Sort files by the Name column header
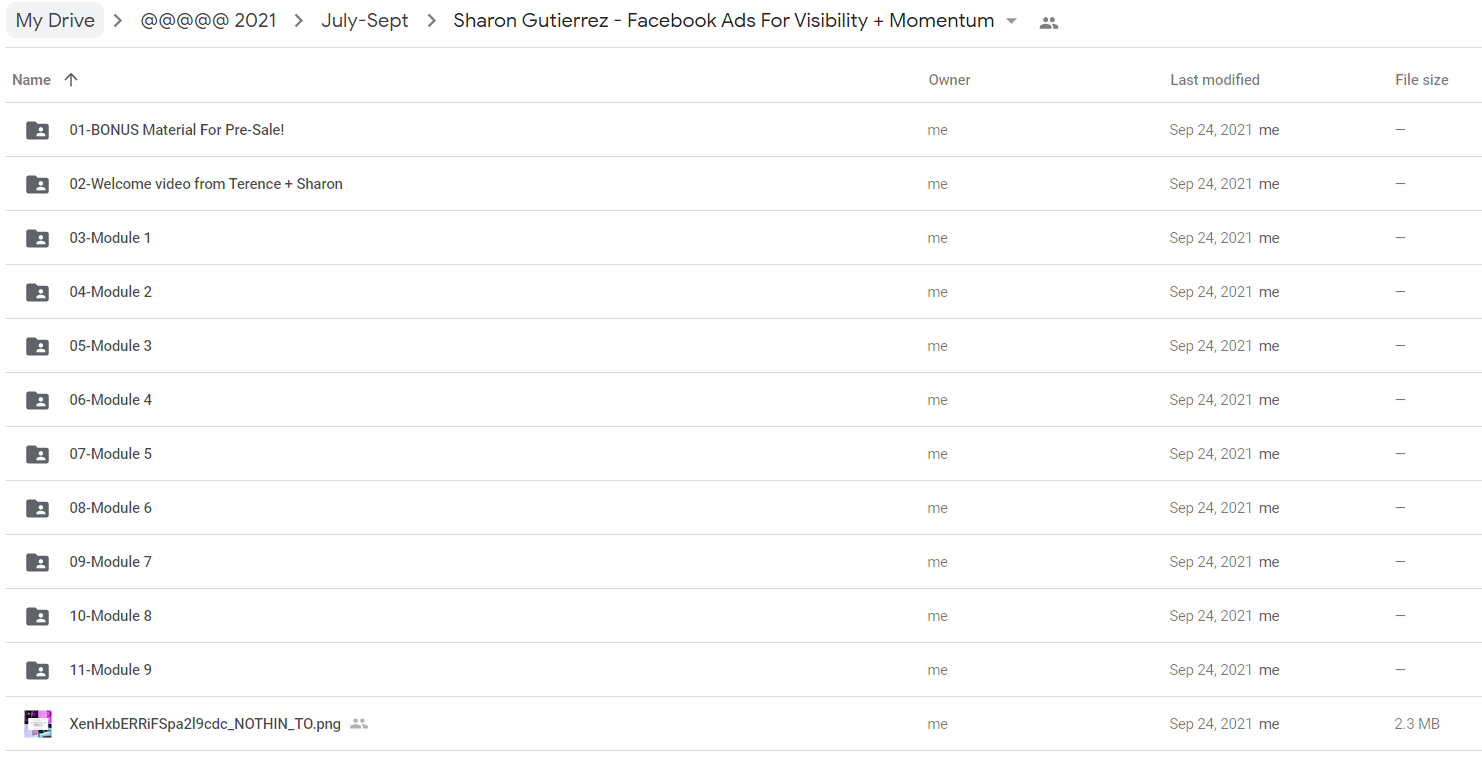Viewport: 1482px width, 760px height. tap(31, 80)
